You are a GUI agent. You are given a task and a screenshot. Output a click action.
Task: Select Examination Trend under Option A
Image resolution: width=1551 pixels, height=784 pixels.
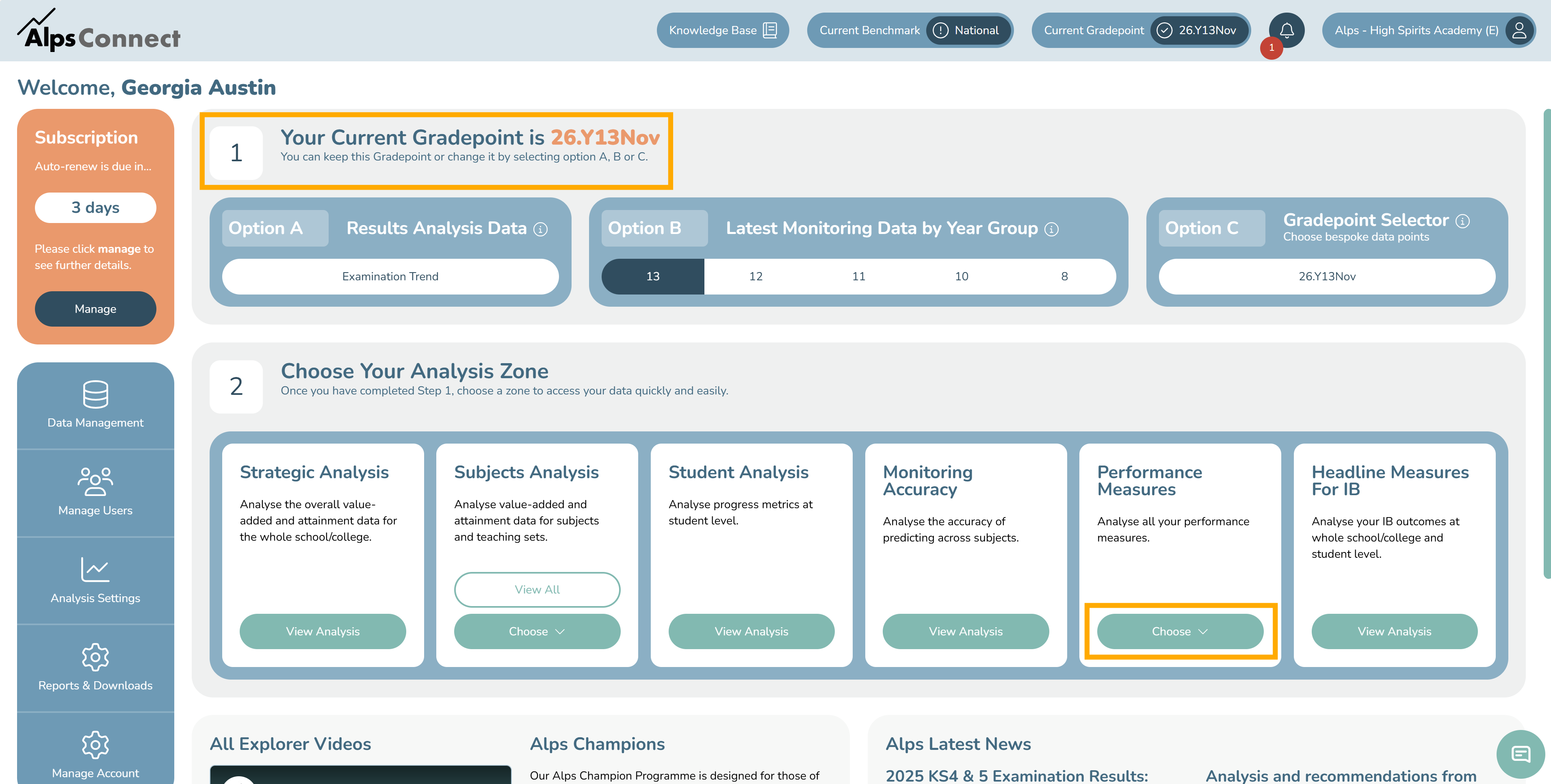[390, 276]
